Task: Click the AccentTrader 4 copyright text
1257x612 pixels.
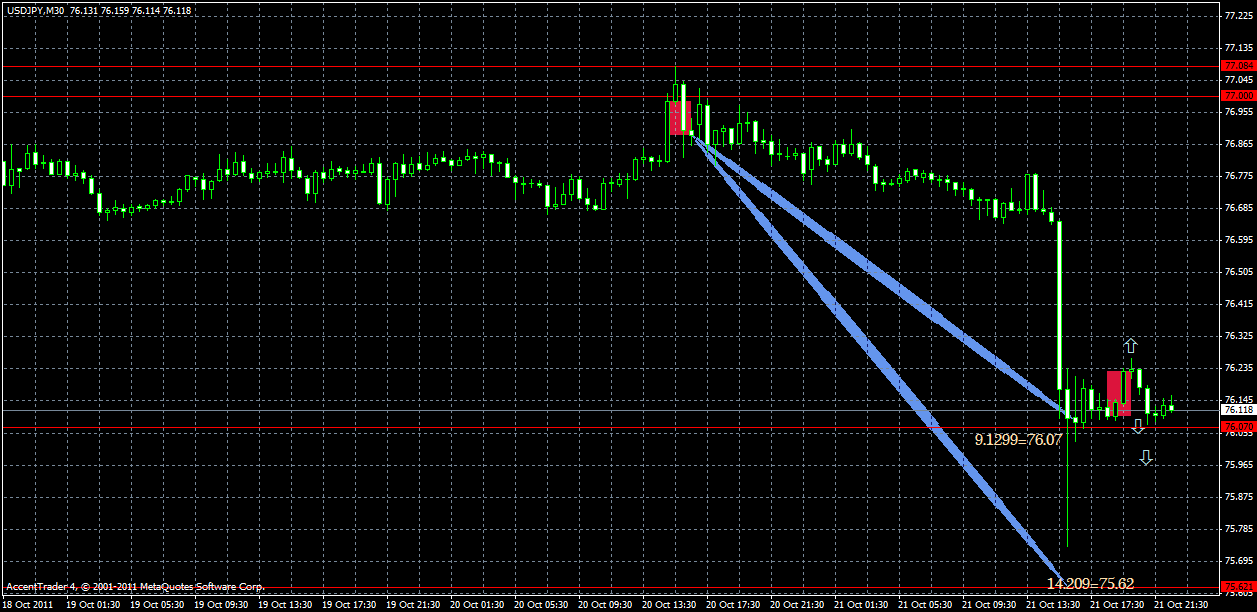Action: pos(135,588)
